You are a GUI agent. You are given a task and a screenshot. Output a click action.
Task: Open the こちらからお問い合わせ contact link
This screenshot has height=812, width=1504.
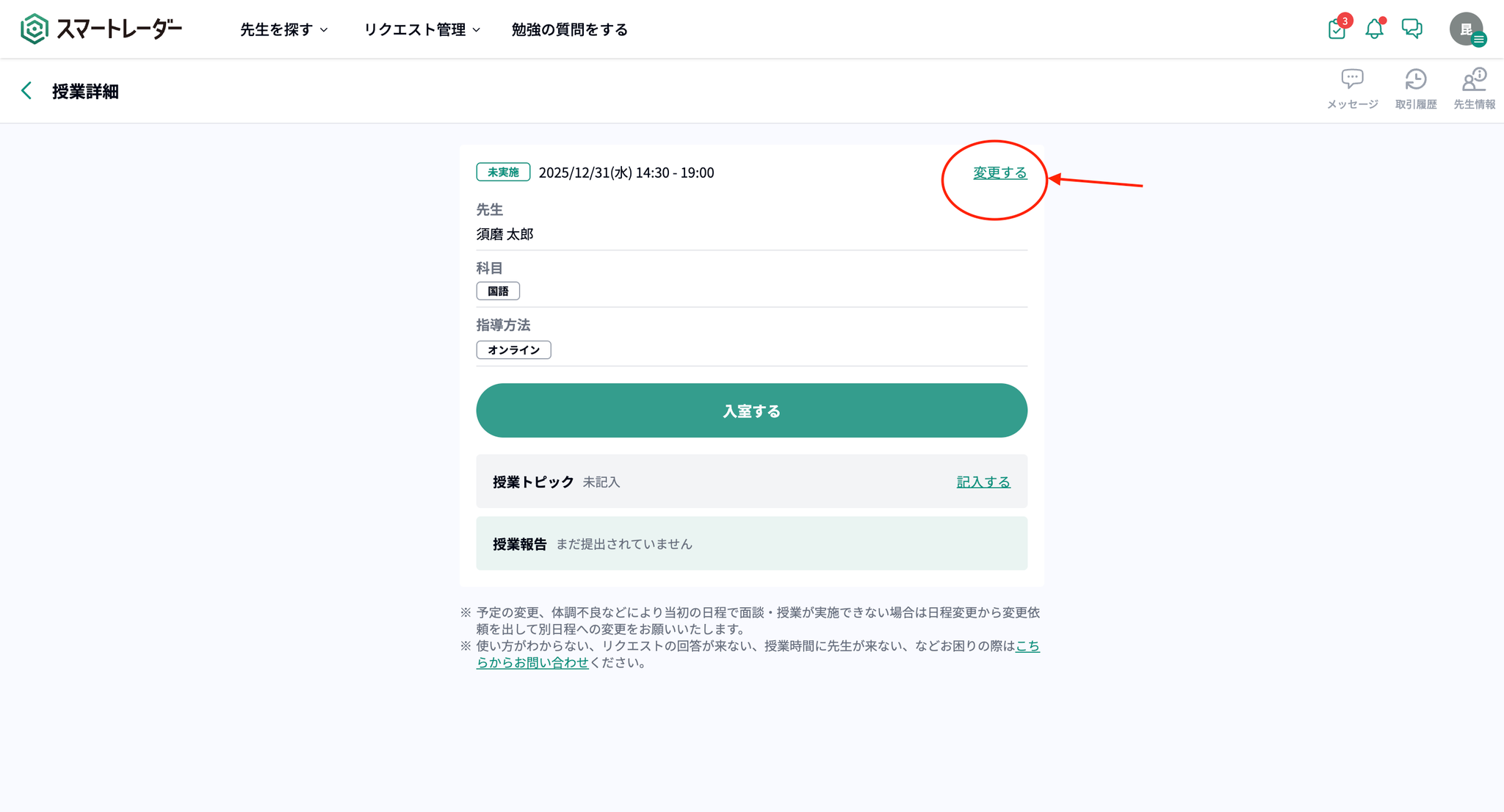532,662
